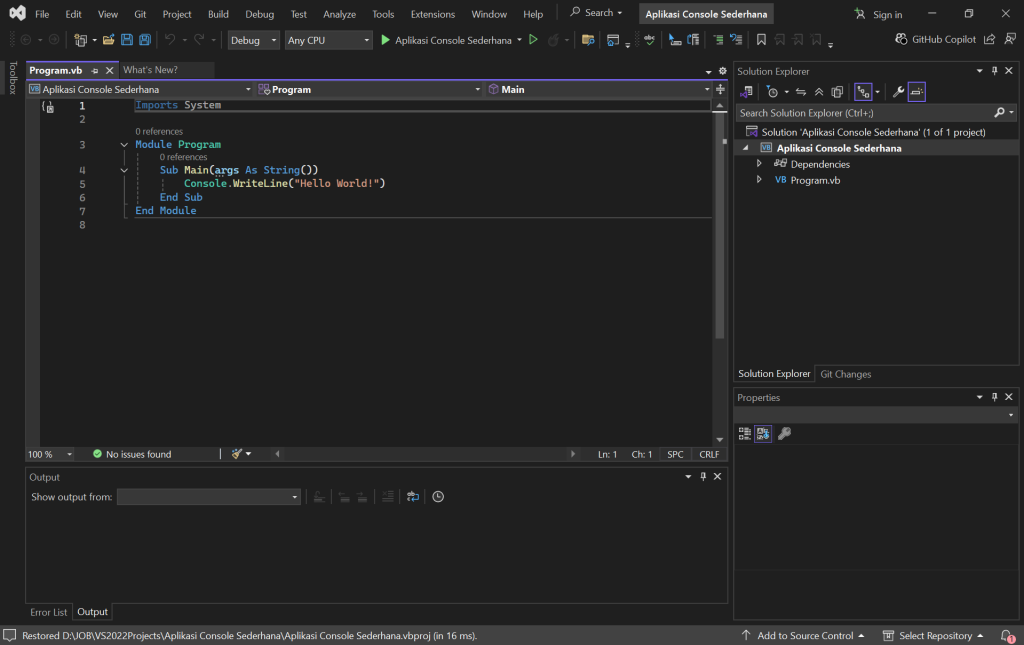Open the Debug configuration dropdown
Image resolution: width=1024 pixels, height=645 pixels.
click(x=253, y=40)
